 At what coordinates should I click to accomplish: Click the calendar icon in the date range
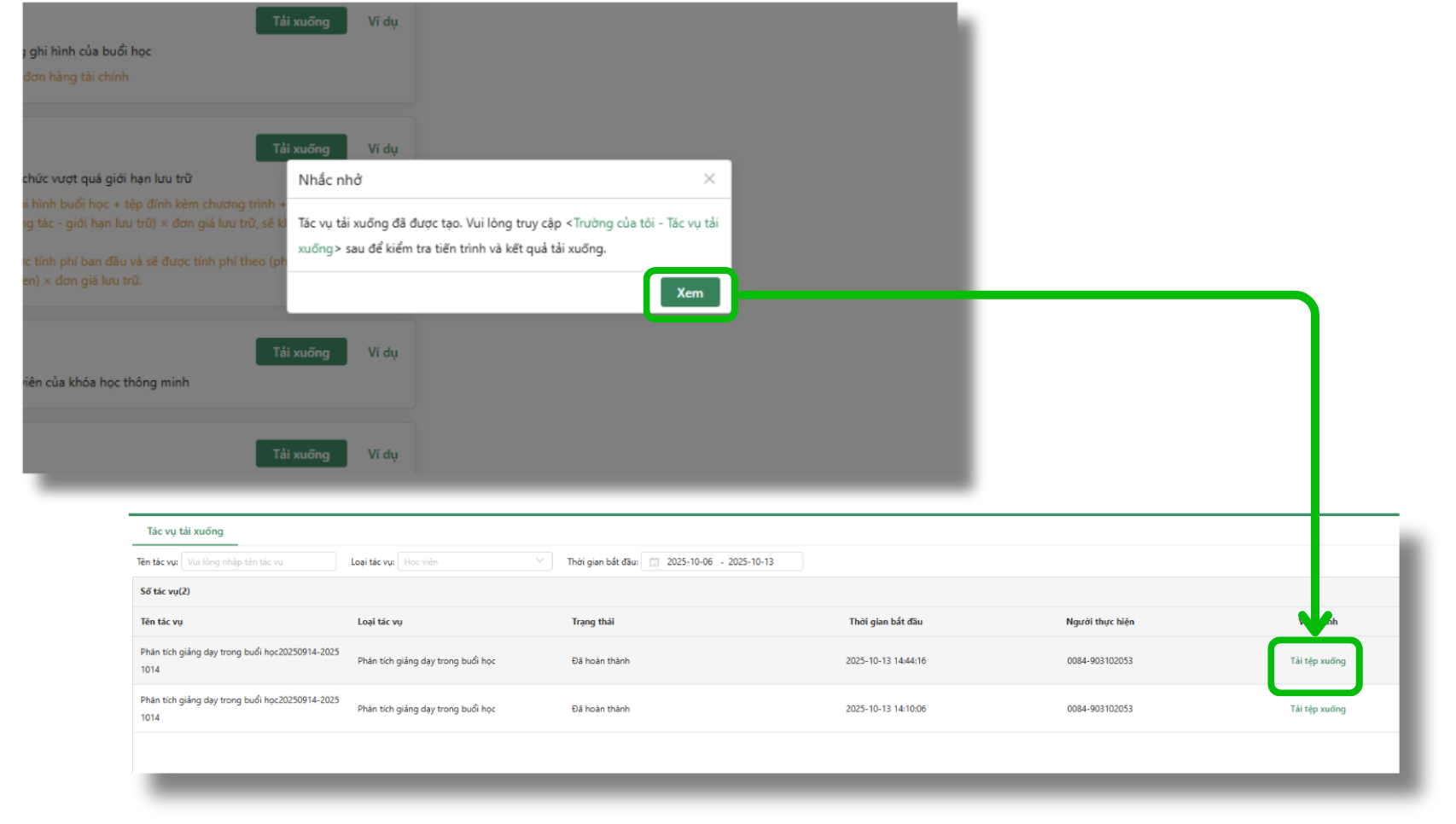[x=655, y=562]
